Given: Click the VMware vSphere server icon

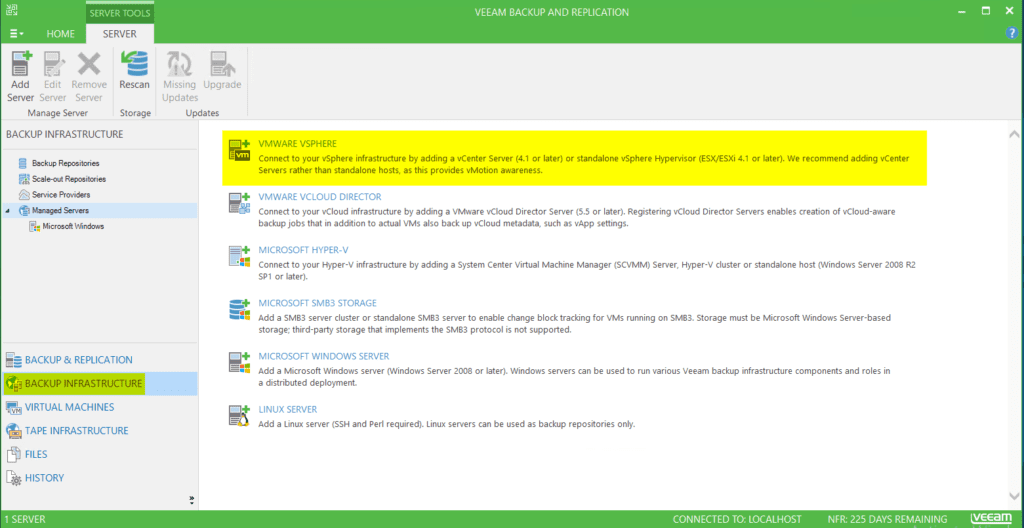Looking at the screenshot, I should 239,150.
